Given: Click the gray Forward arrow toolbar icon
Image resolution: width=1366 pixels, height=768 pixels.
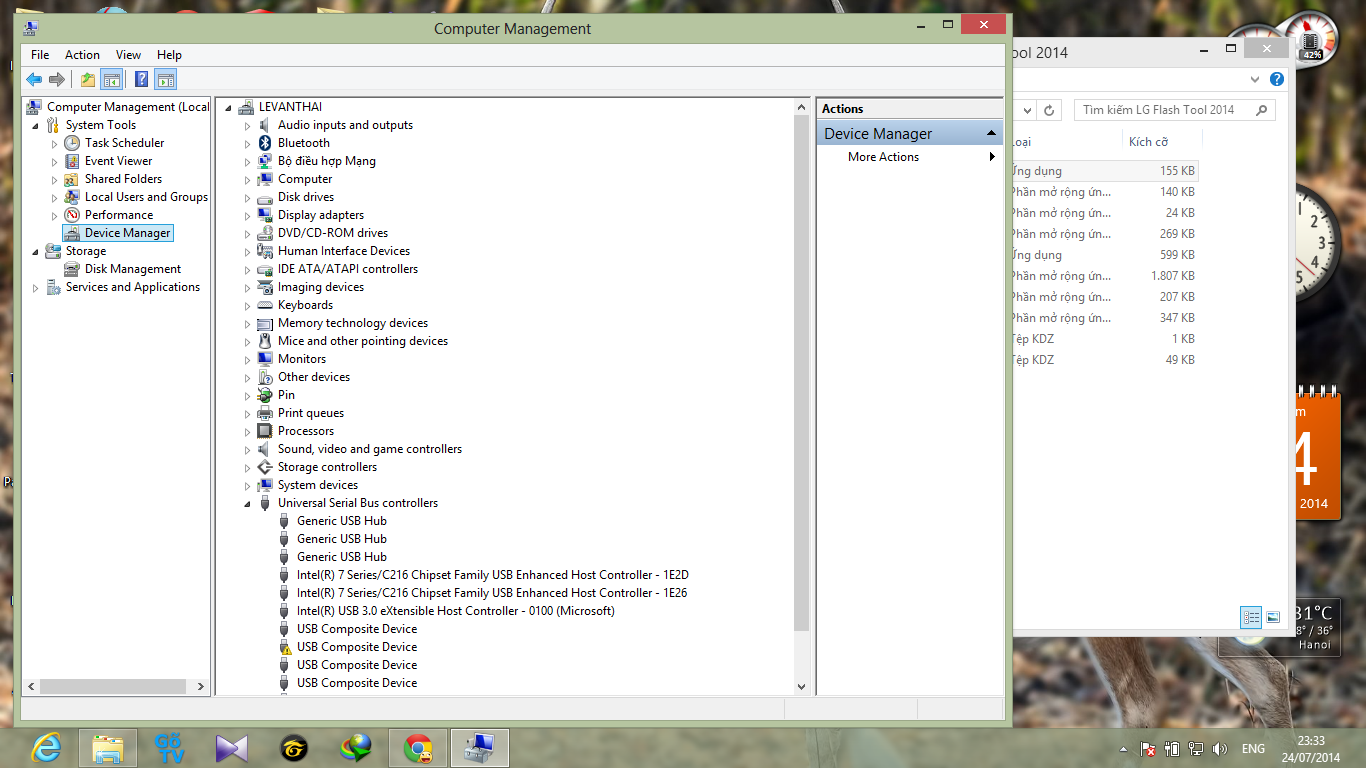Looking at the screenshot, I should pos(57,80).
